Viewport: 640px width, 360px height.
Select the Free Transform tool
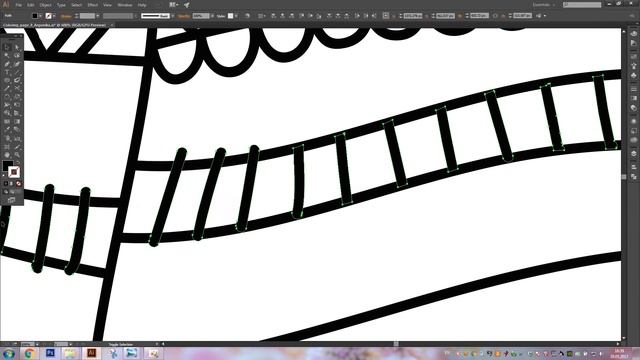coord(18,104)
